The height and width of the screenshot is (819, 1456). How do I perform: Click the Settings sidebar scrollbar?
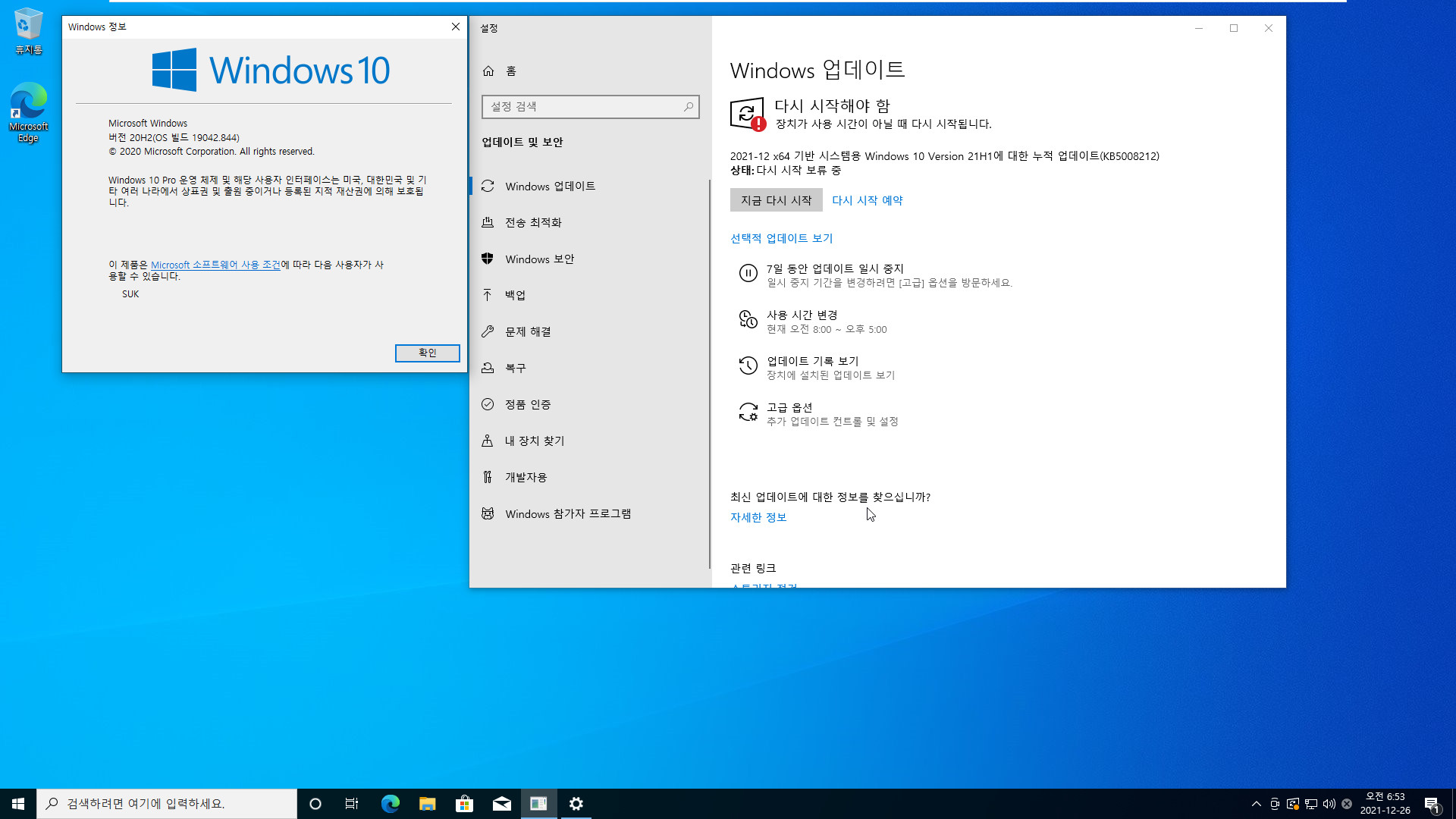click(710, 374)
